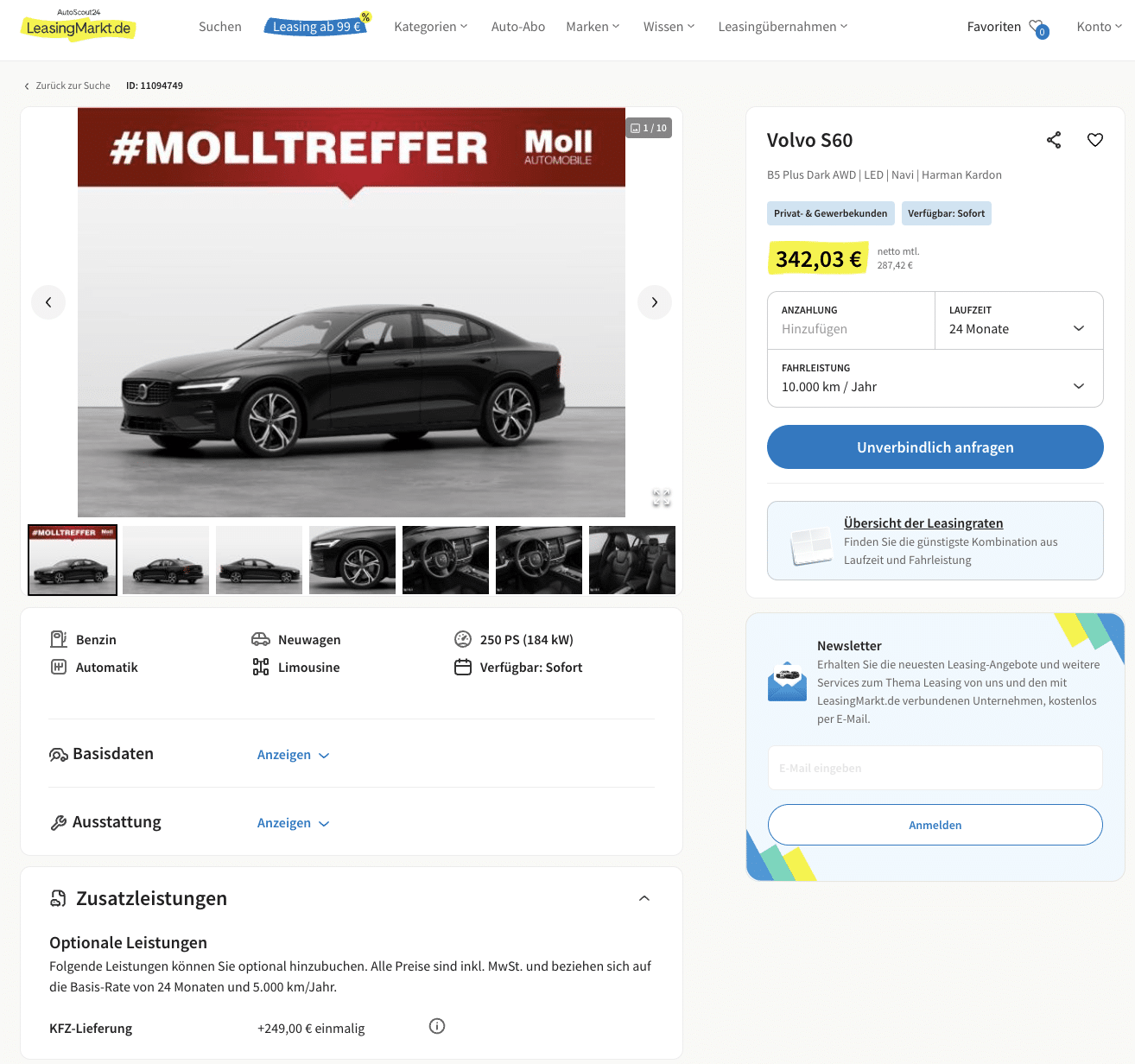This screenshot has width=1135, height=1064.
Task: Click the image counter 1/10 badge
Action: coord(649,128)
